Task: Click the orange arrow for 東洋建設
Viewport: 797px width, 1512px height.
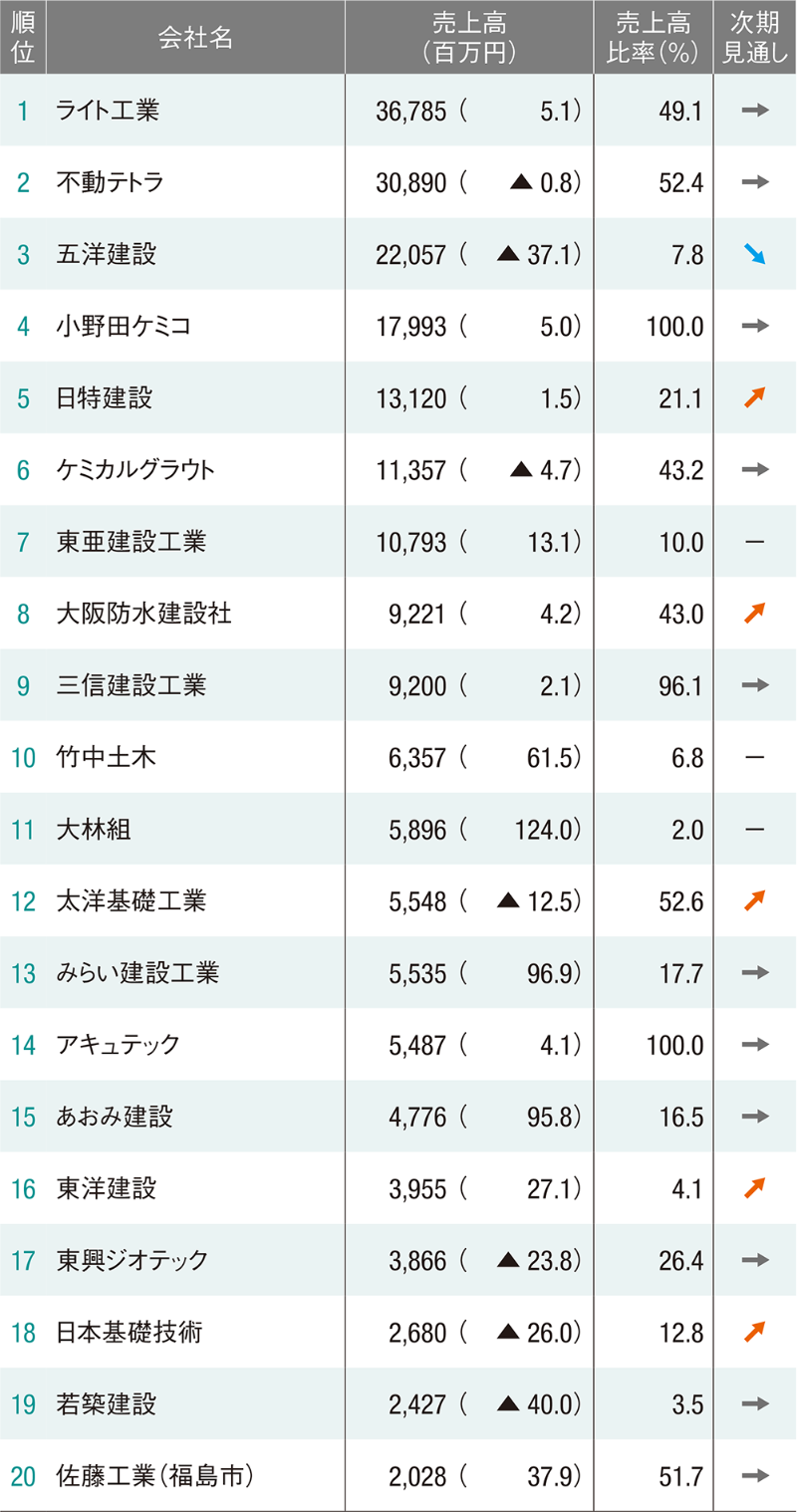Action: (x=754, y=1187)
